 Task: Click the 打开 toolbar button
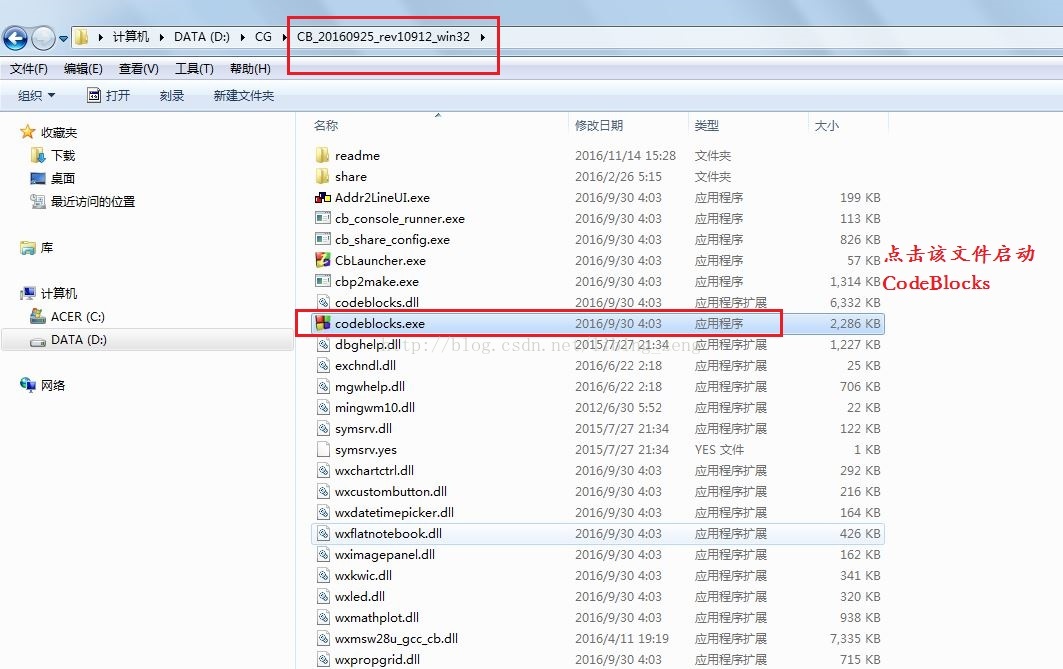coord(108,96)
